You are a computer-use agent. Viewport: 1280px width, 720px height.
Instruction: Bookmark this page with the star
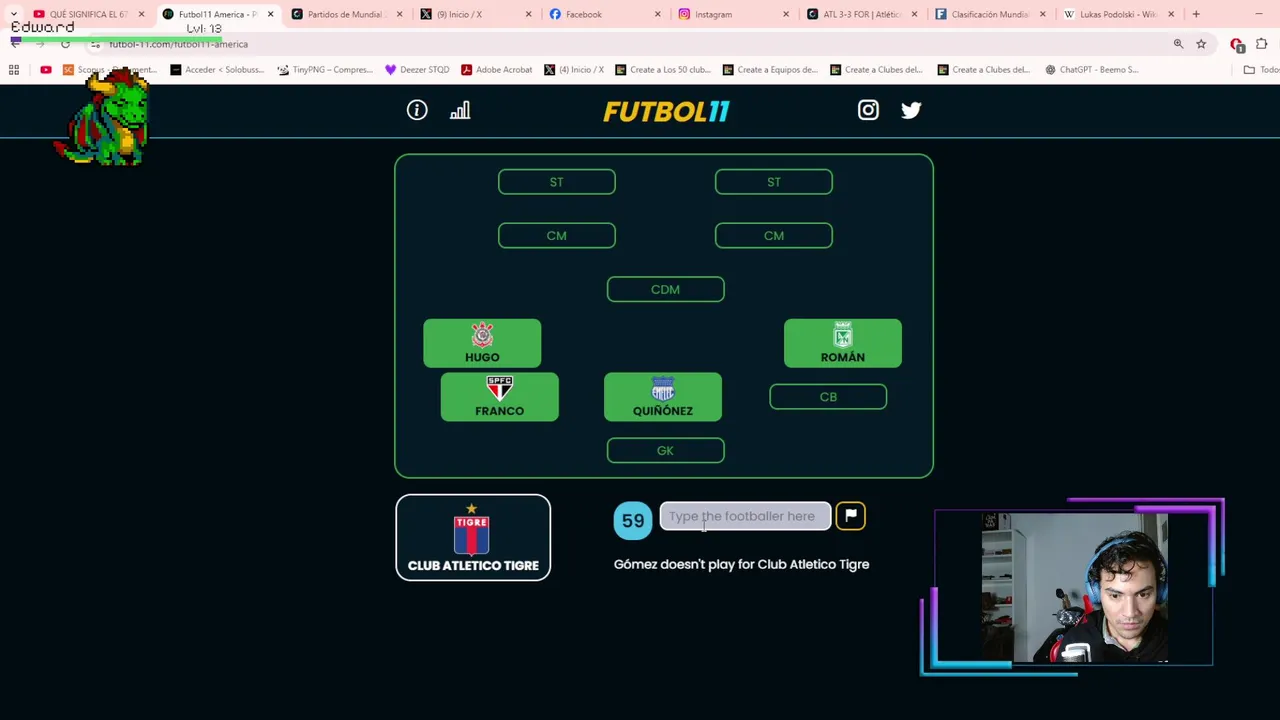1201,44
